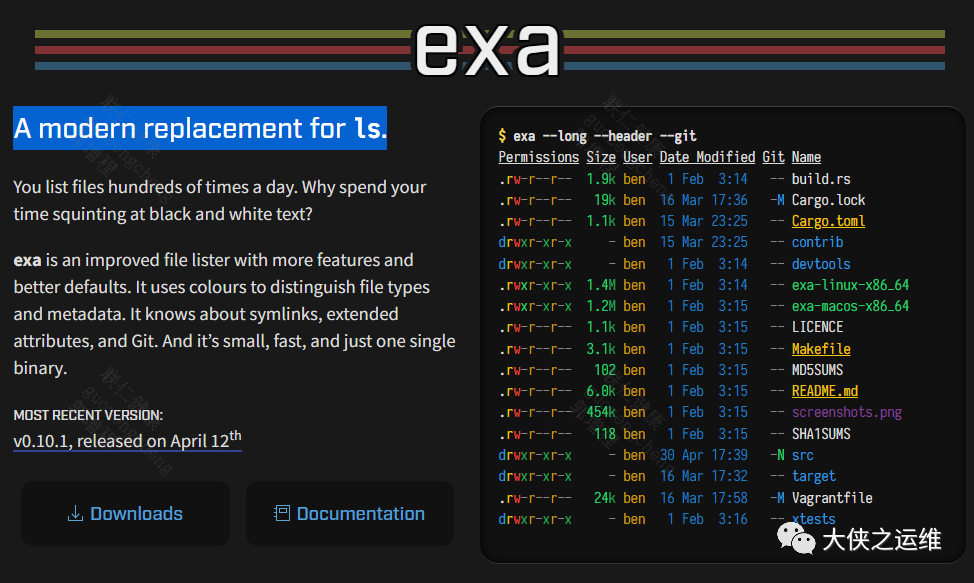Screen dimensions: 974x583
Task: Click the file name Cargo.toml
Action: [828, 221]
